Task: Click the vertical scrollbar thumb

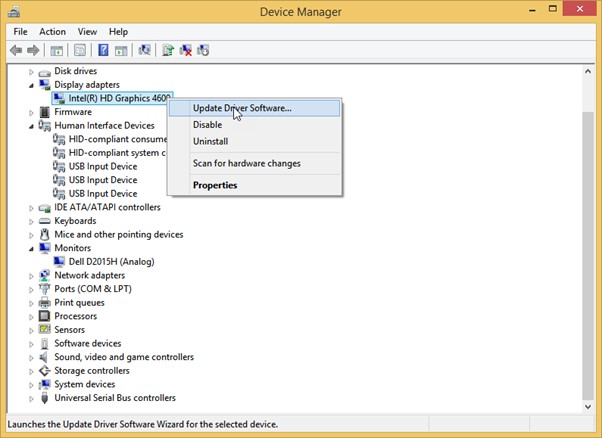Action: (x=588, y=255)
